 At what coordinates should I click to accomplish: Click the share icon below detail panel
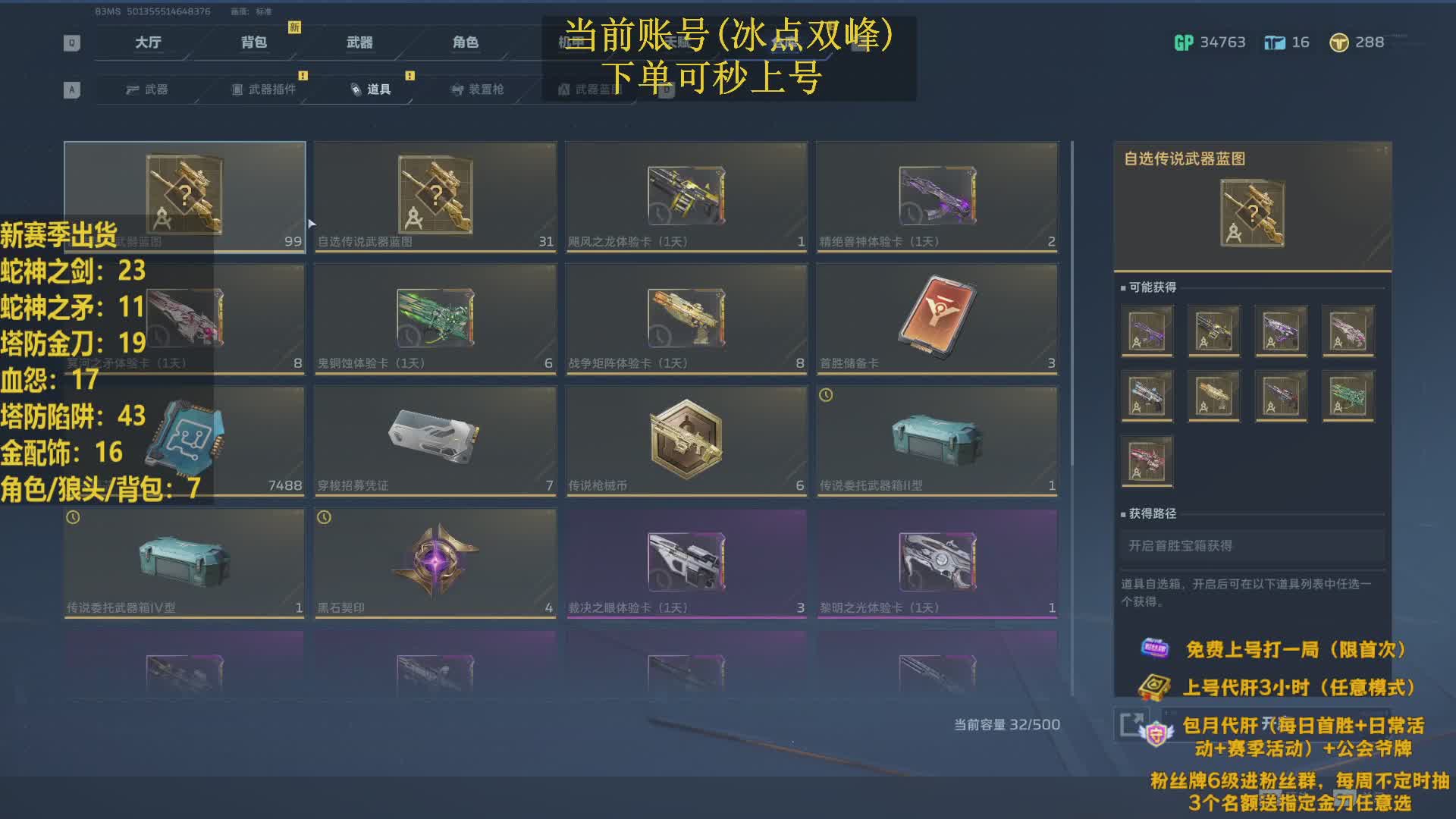coord(1131,724)
